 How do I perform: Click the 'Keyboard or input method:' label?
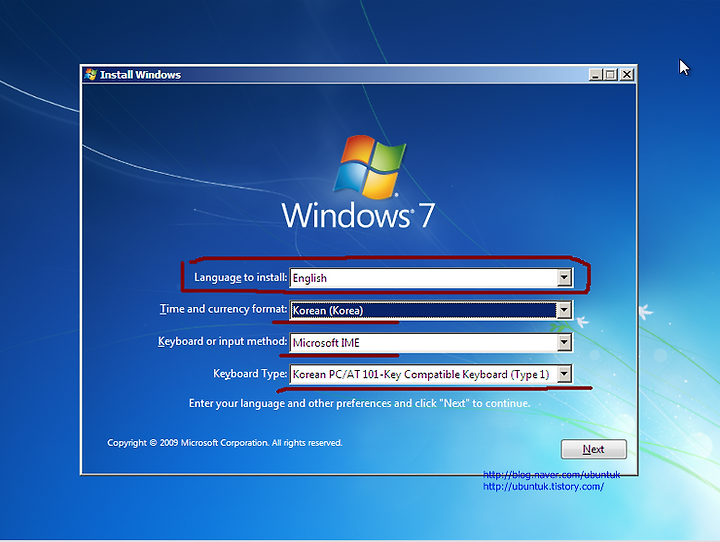pyautogui.click(x=222, y=341)
